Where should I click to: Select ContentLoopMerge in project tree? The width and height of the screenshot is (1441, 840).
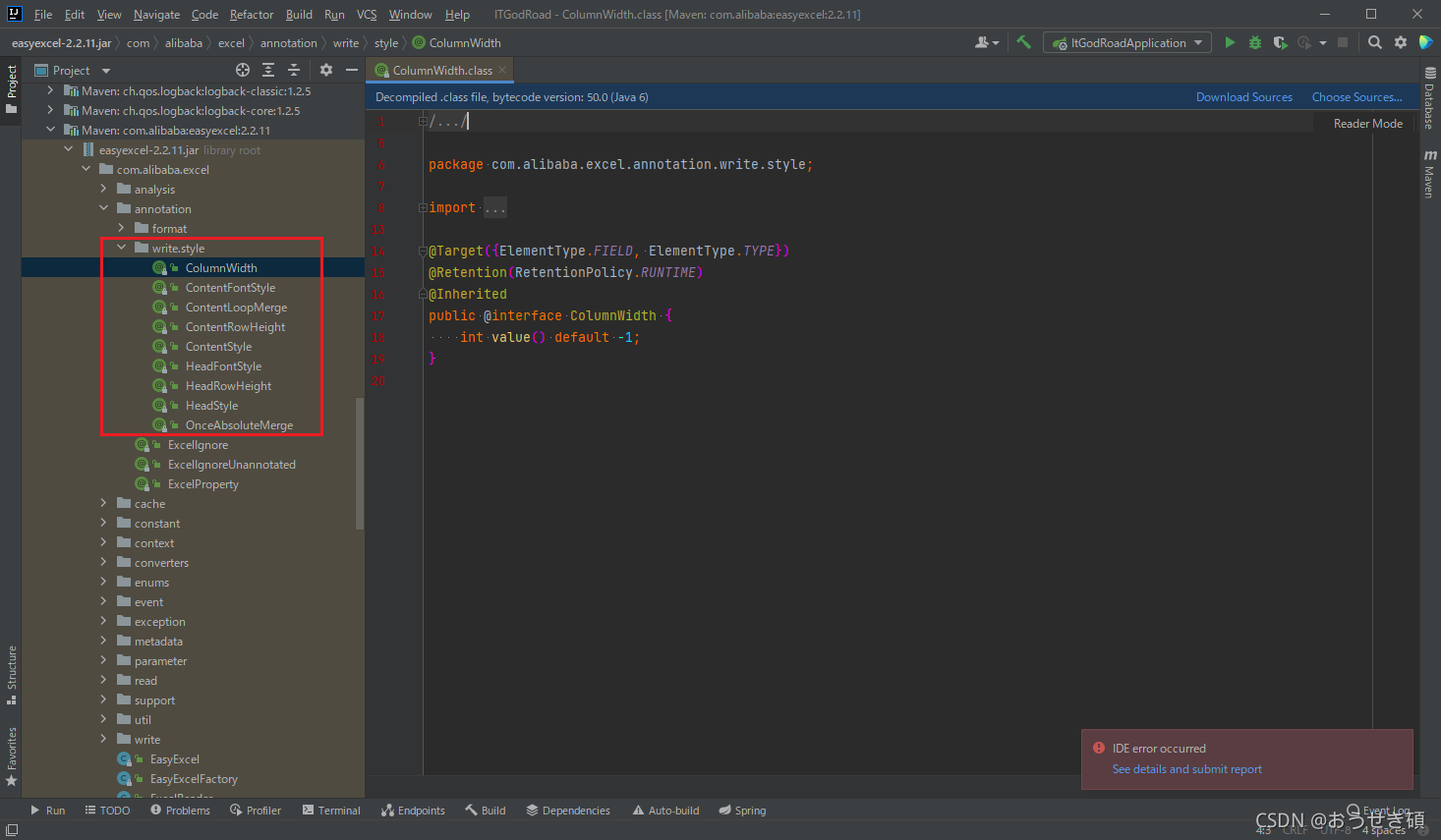236,307
